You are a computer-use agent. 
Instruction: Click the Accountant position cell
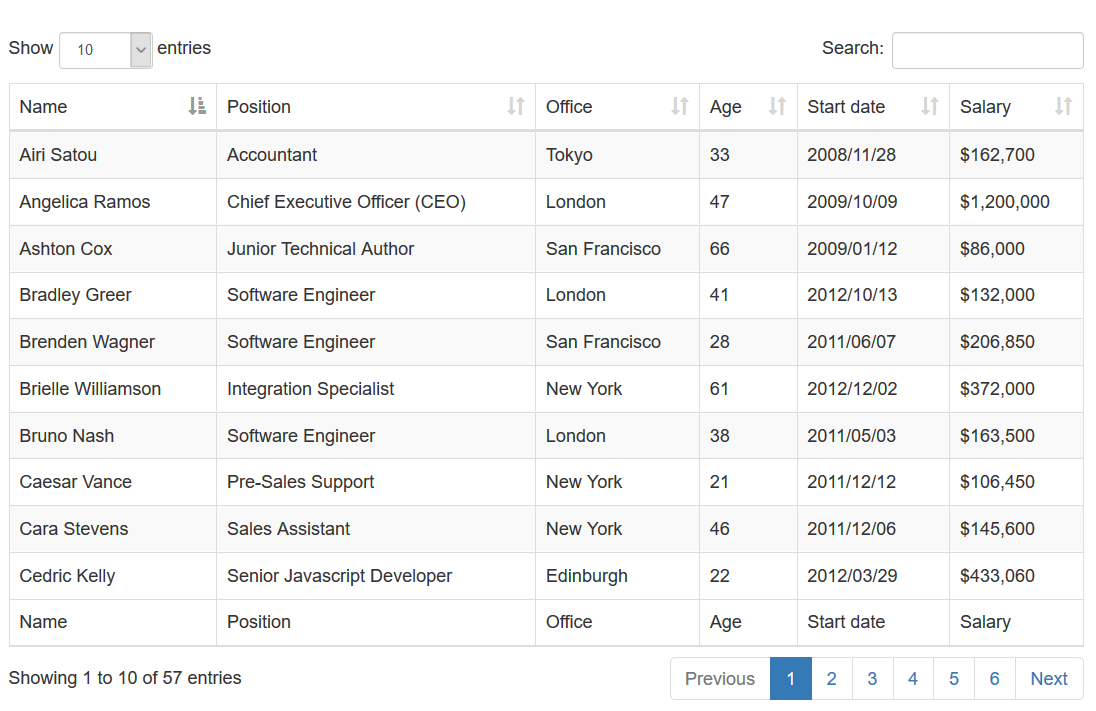pyautogui.click(x=376, y=155)
